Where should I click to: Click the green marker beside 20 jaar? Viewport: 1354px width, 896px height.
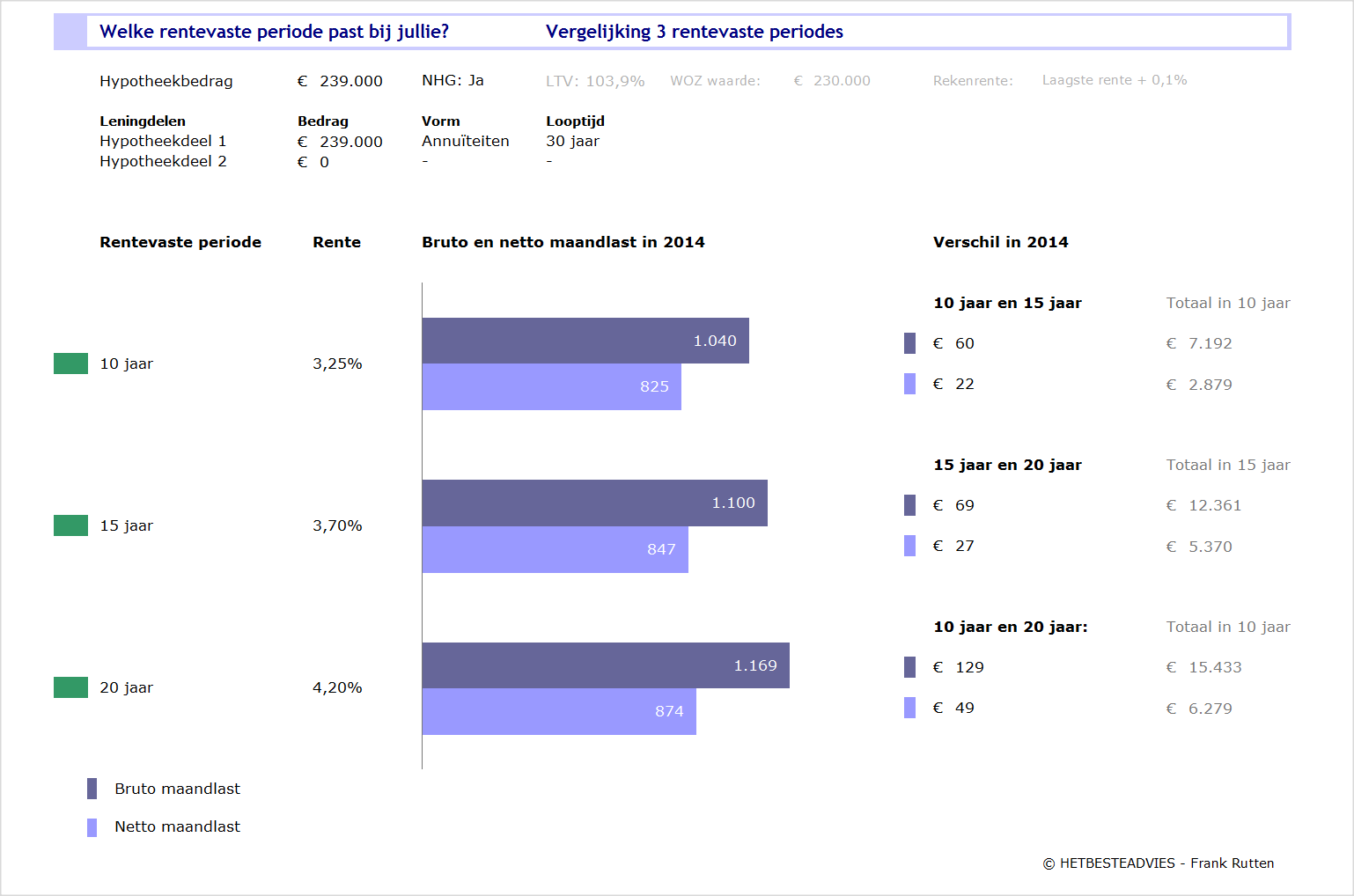coord(70,687)
